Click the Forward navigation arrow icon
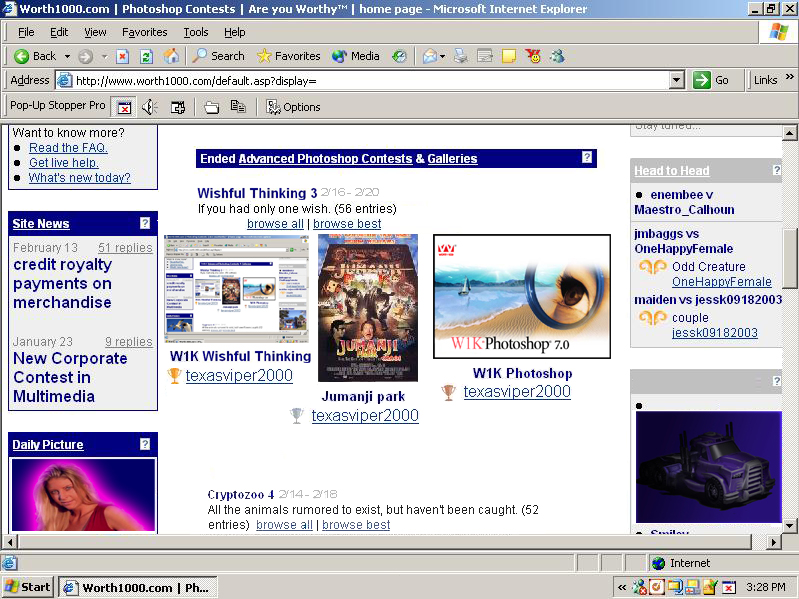 tap(85, 57)
